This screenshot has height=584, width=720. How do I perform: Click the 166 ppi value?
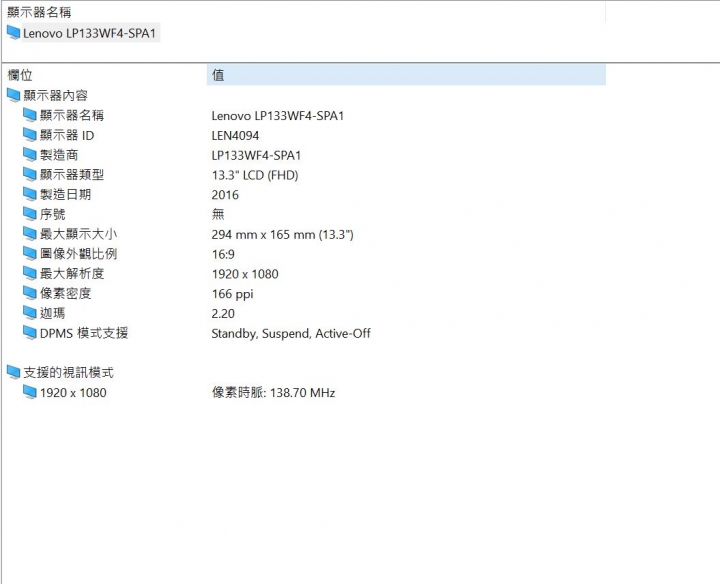[x=232, y=294]
